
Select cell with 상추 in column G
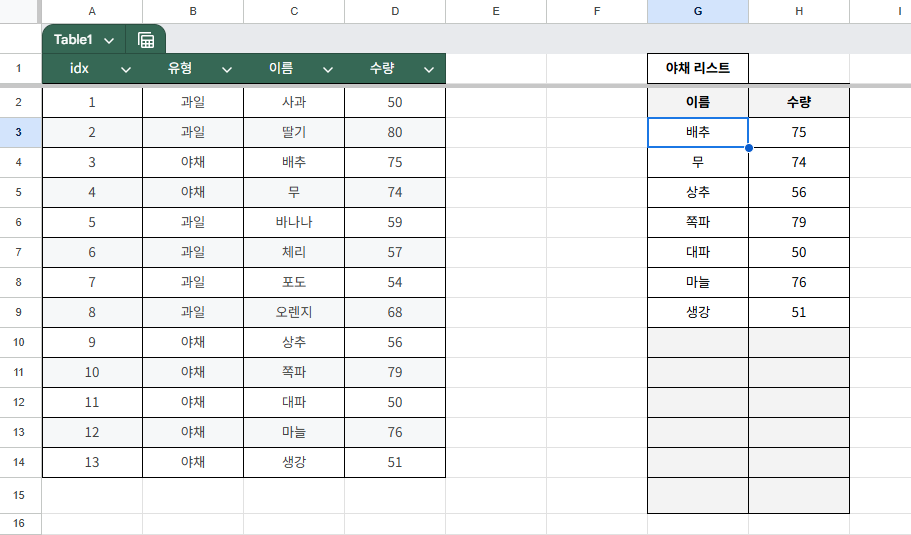(698, 192)
